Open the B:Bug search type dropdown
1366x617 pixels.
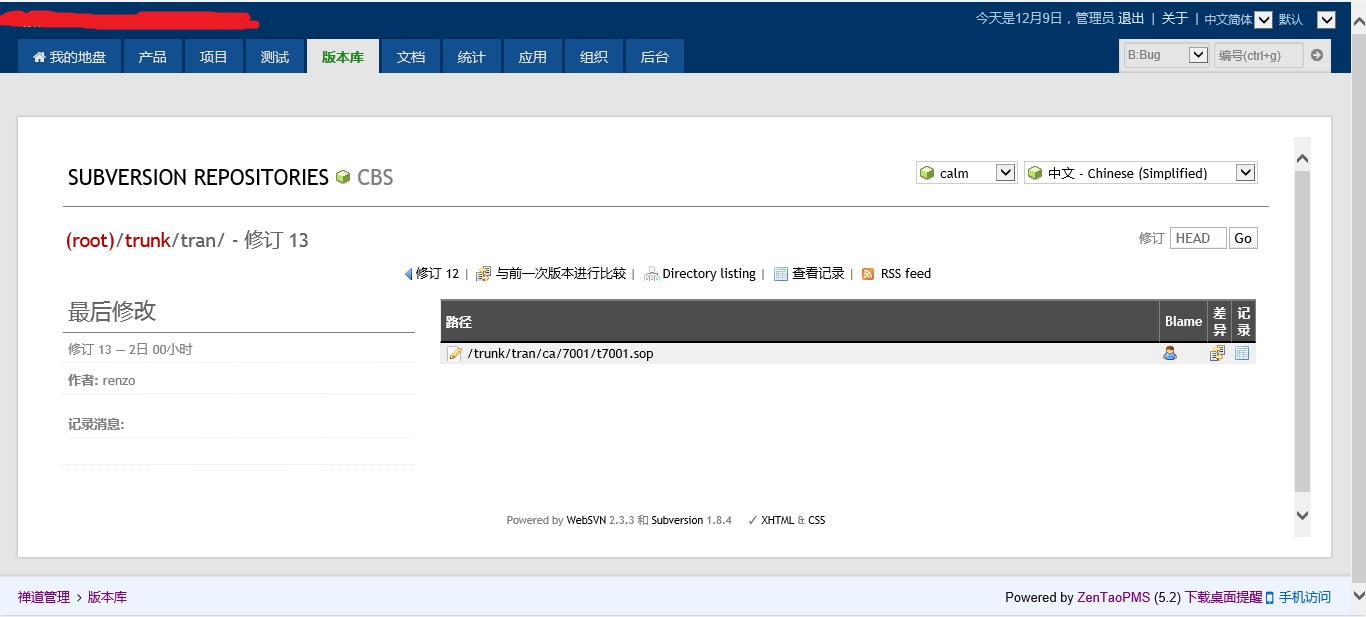[x=1167, y=55]
